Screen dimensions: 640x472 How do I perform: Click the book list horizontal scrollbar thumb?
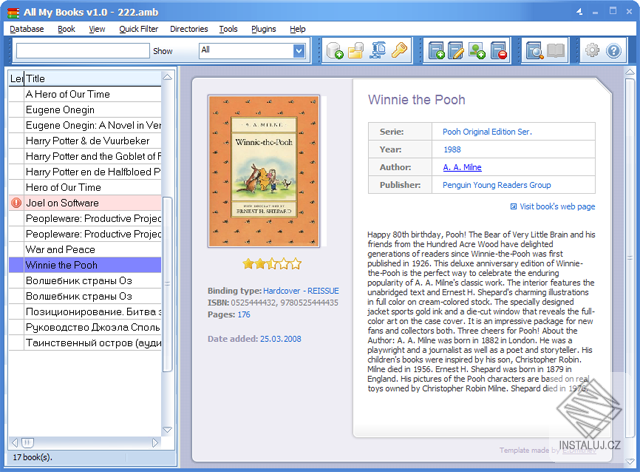pyautogui.click(x=28, y=443)
